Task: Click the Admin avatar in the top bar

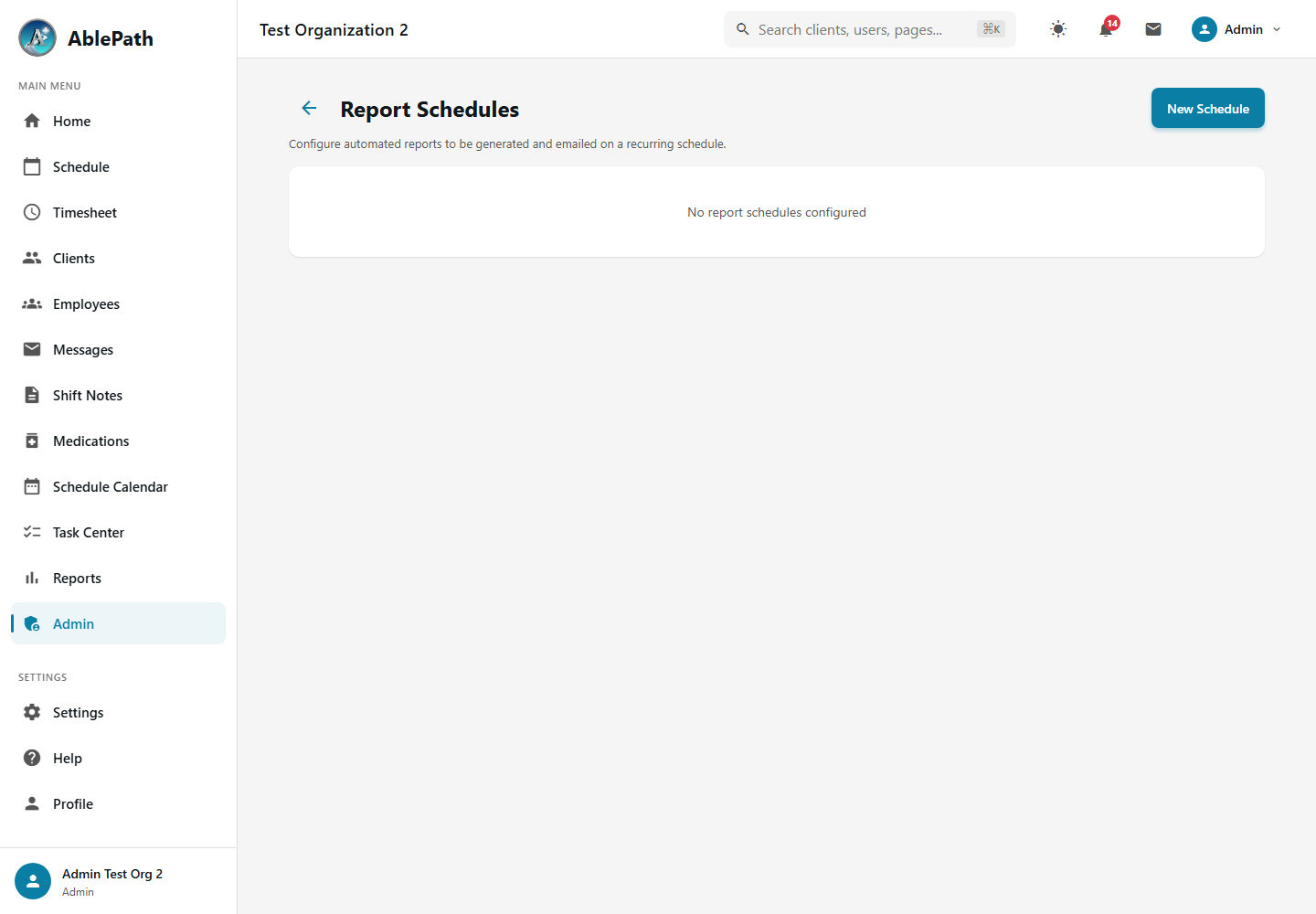Action: pyautogui.click(x=1205, y=29)
